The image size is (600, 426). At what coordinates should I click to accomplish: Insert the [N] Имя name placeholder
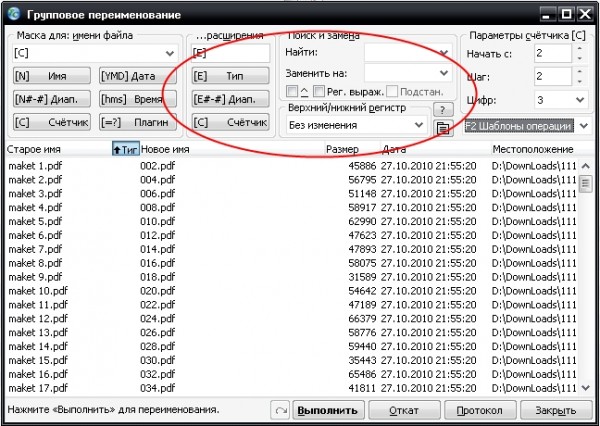click(52, 76)
